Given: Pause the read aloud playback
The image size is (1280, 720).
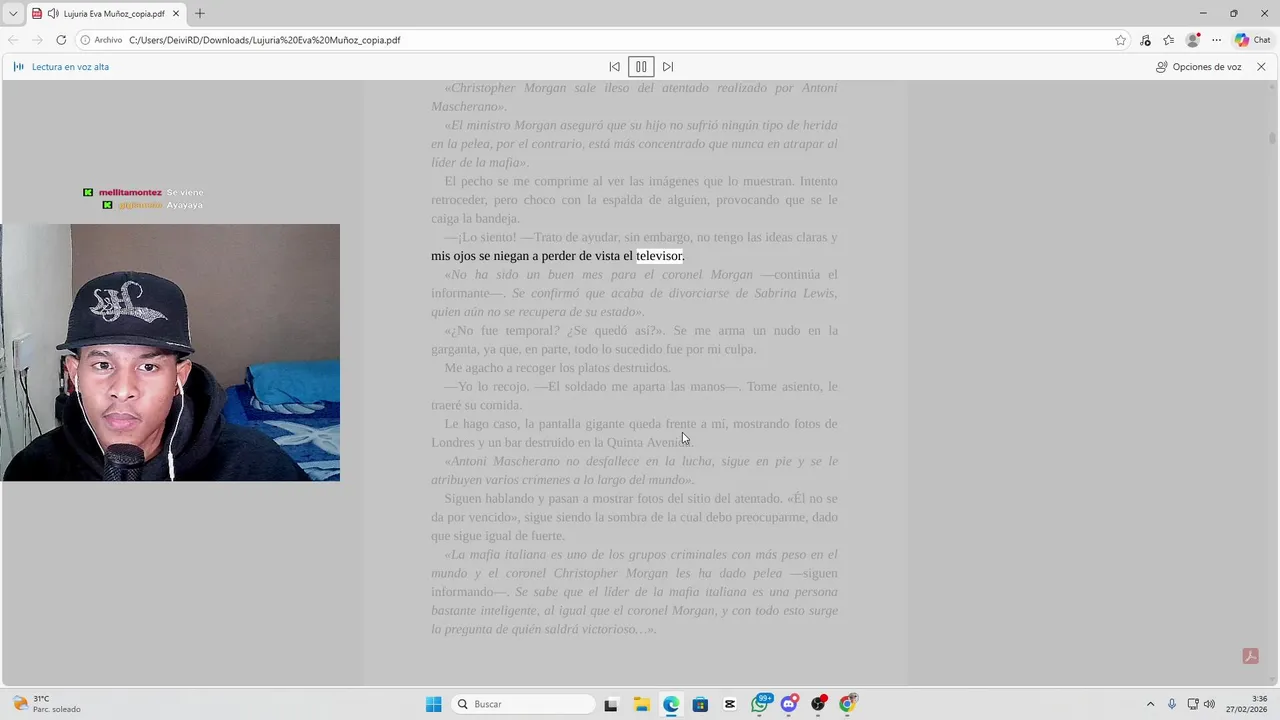Looking at the screenshot, I should pyautogui.click(x=641, y=67).
